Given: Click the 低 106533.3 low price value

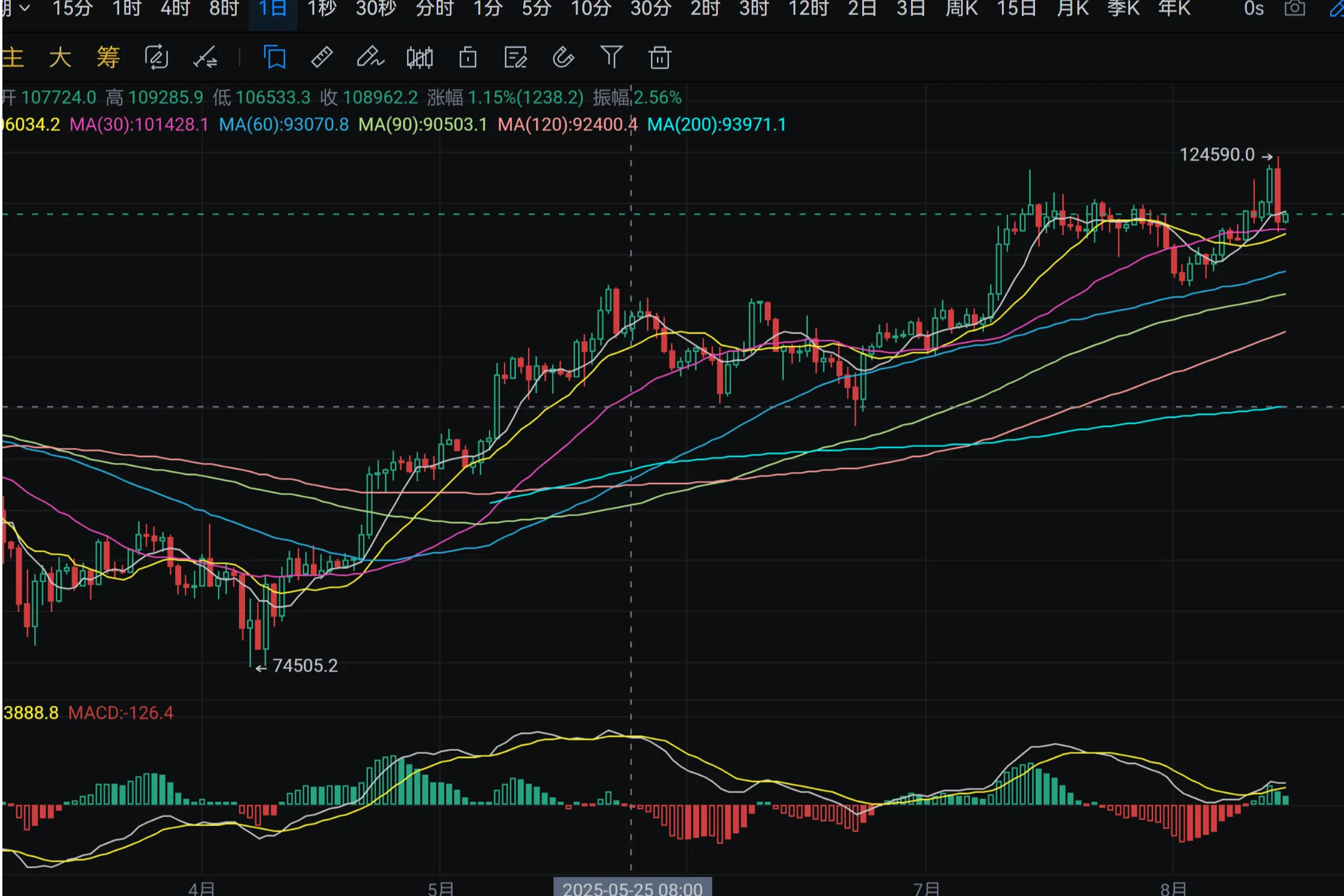Looking at the screenshot, I should click(x=261, y=98).
